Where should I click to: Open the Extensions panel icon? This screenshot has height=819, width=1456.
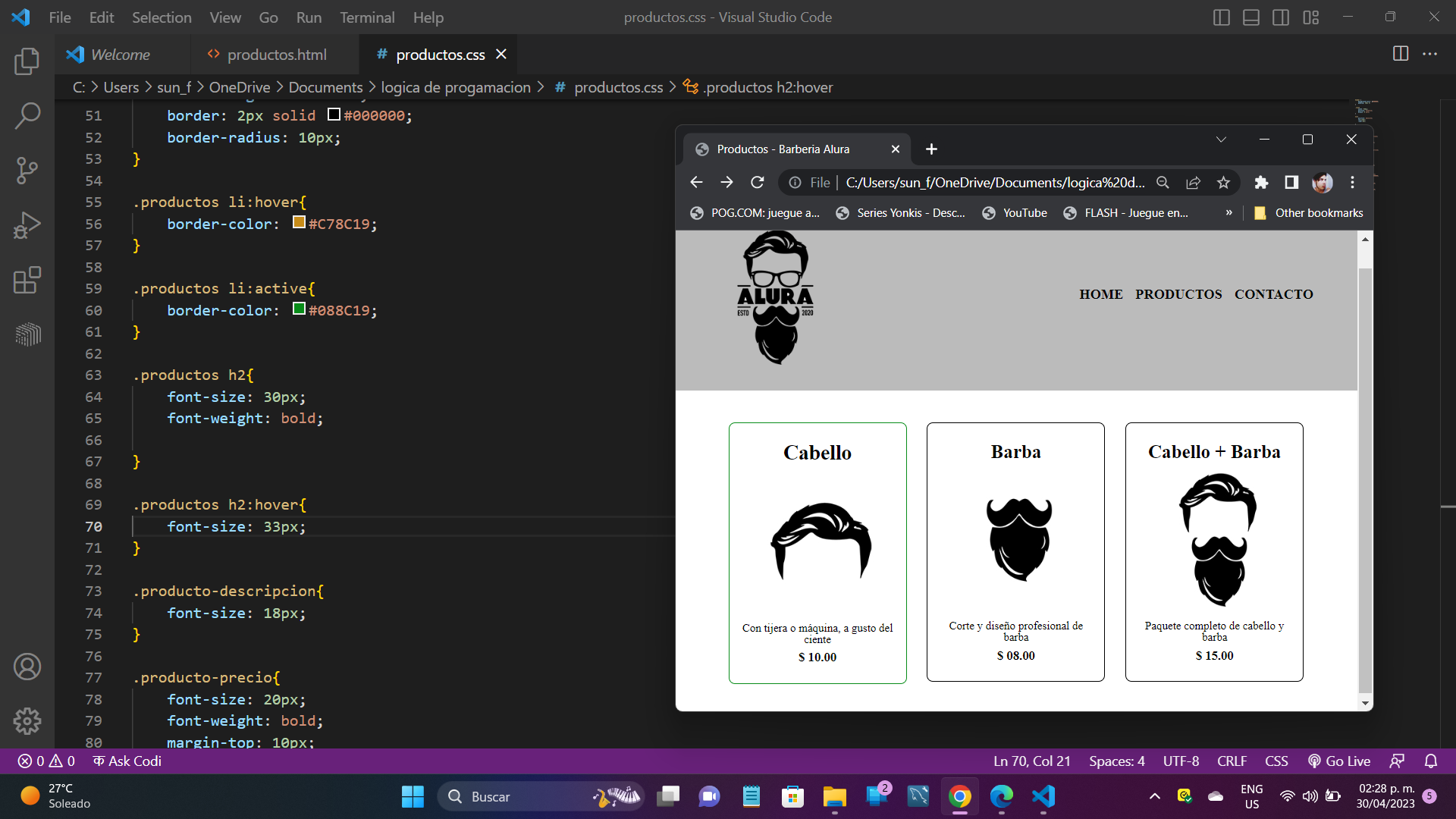26,279
